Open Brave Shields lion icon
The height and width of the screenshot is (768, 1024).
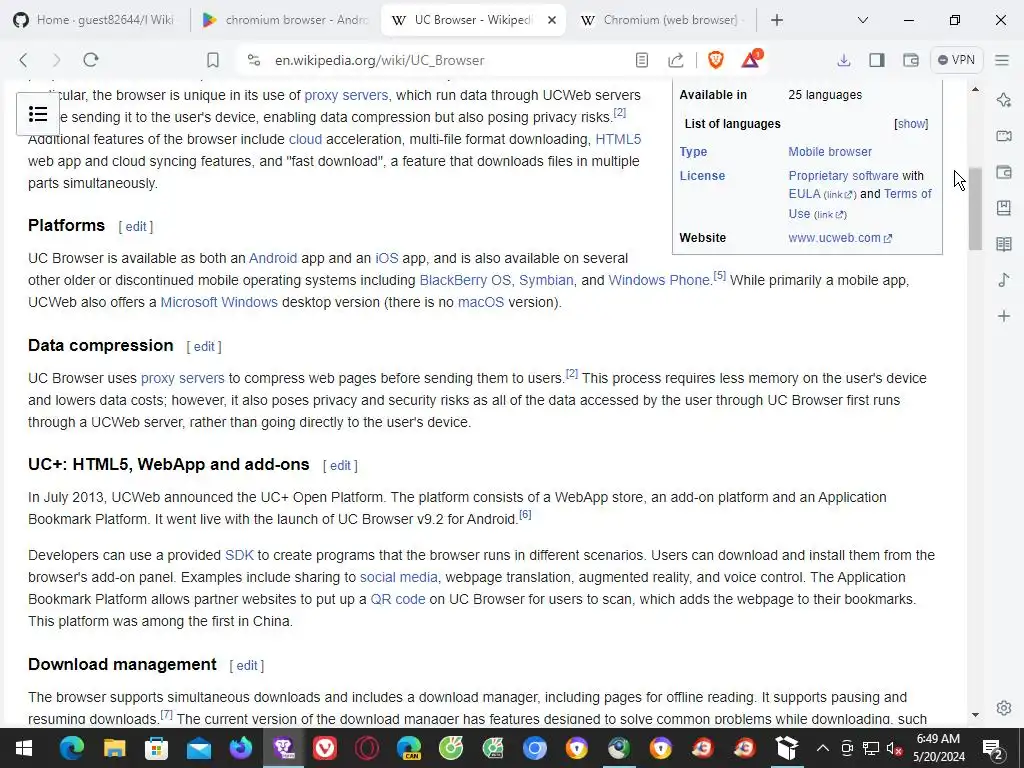pos(716,60)
